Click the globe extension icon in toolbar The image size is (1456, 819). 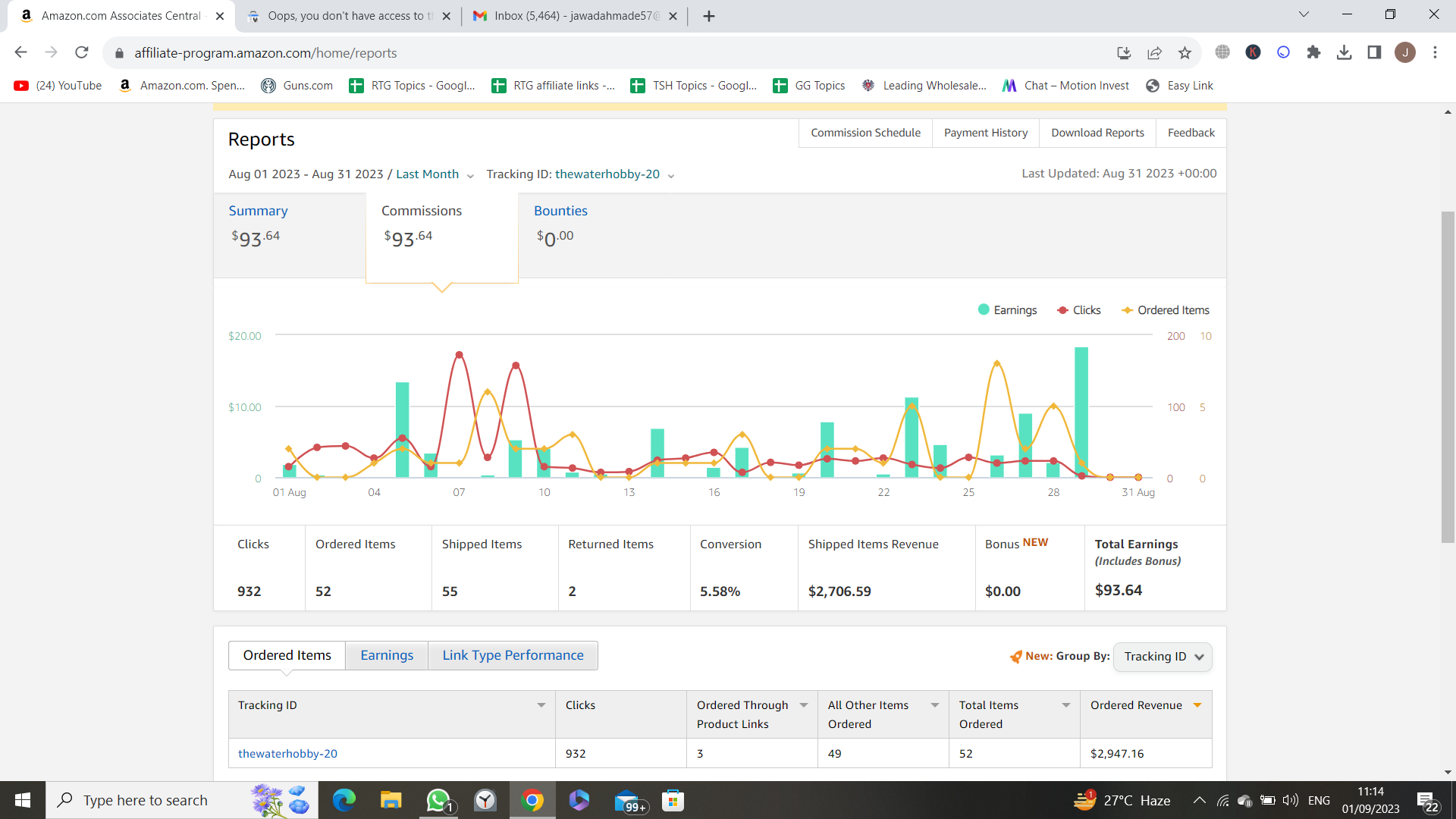point(1222,52)
